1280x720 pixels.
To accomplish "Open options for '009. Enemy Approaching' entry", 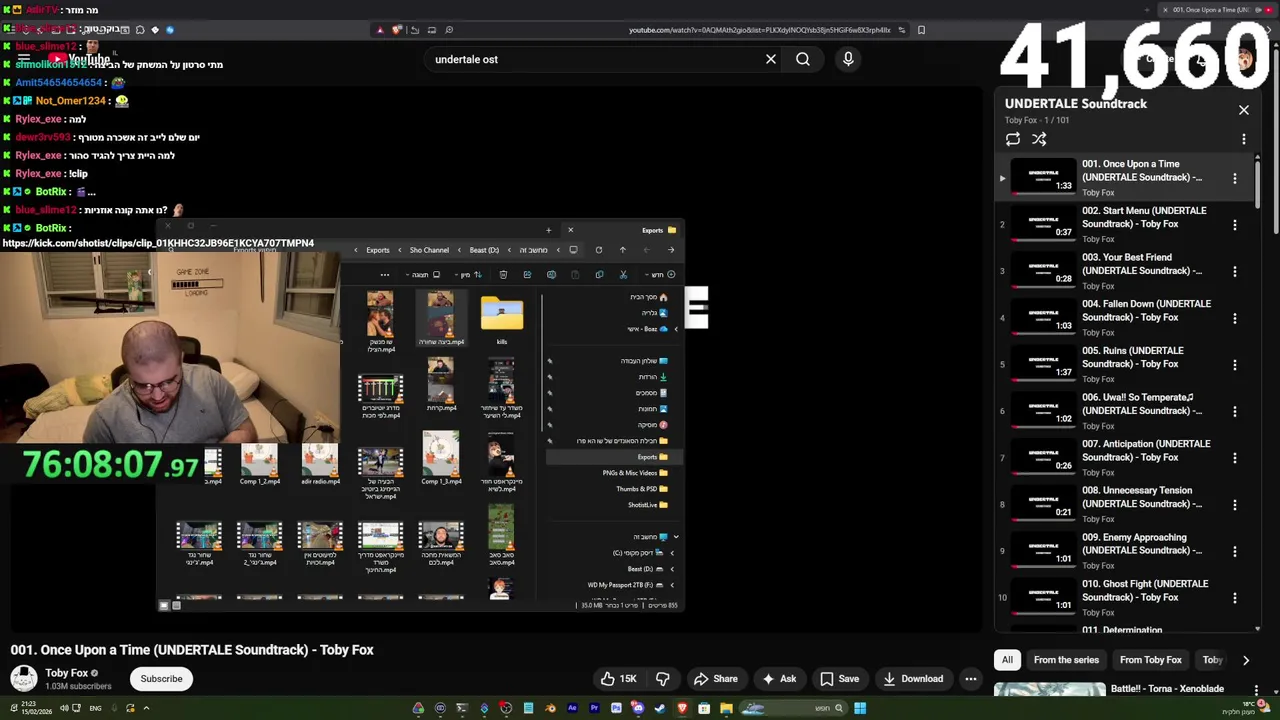I will pos(1235,551).
